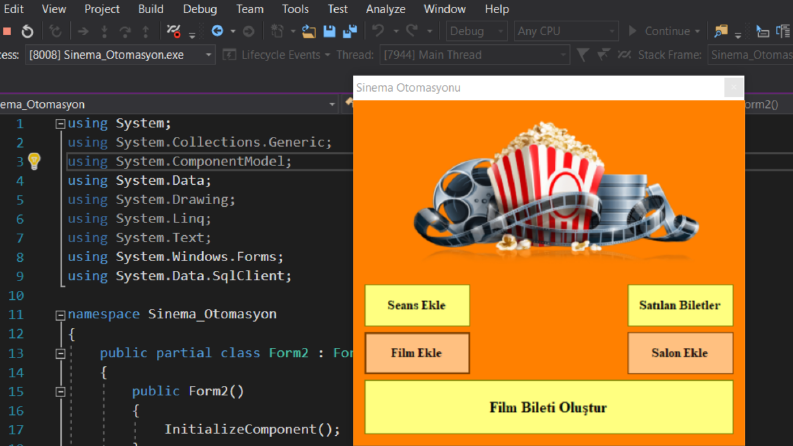Click the Restart debugging icon
Image resolution: width=793 pixels, height=446 pixels.
pos(27,31)
